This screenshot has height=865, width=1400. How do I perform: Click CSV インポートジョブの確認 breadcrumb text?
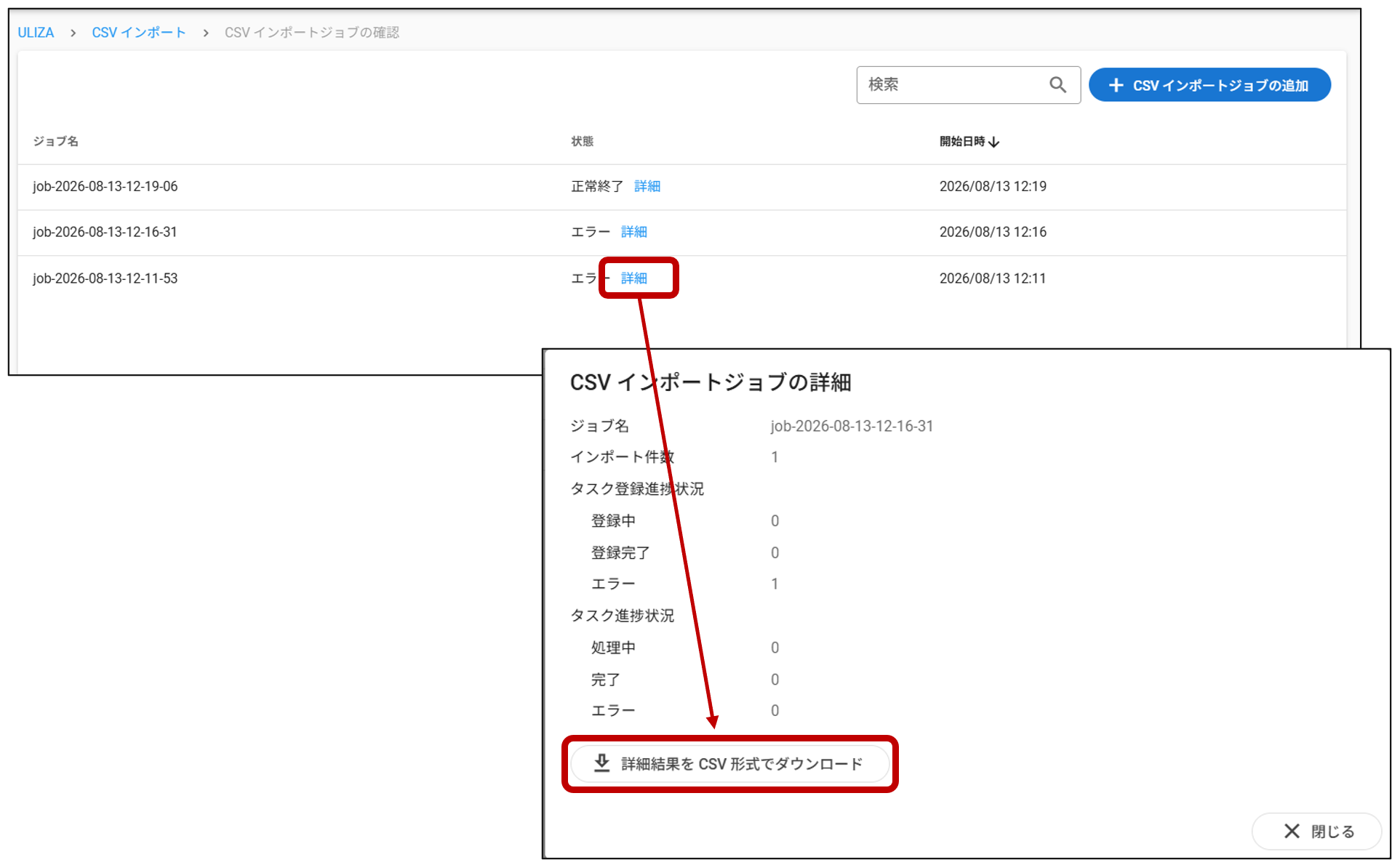pos(312,33)
